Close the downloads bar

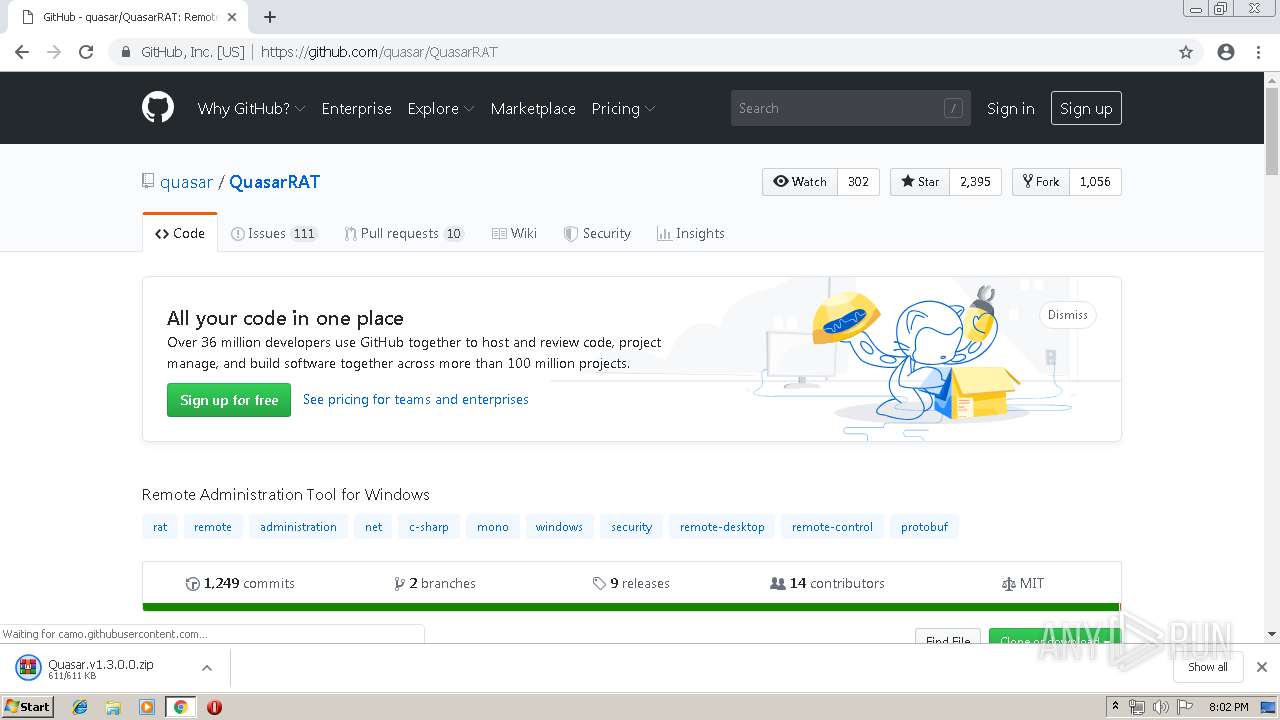tap(1262, 667)
